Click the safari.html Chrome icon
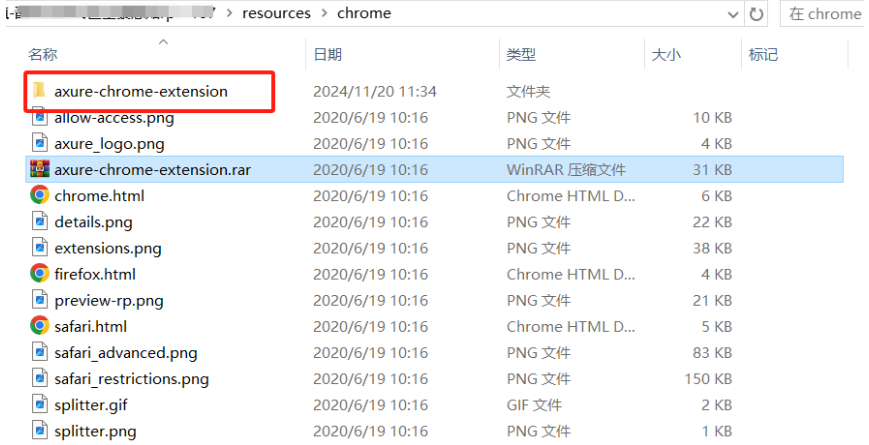Viewport: 869px width, 445px height. [39, 326]
